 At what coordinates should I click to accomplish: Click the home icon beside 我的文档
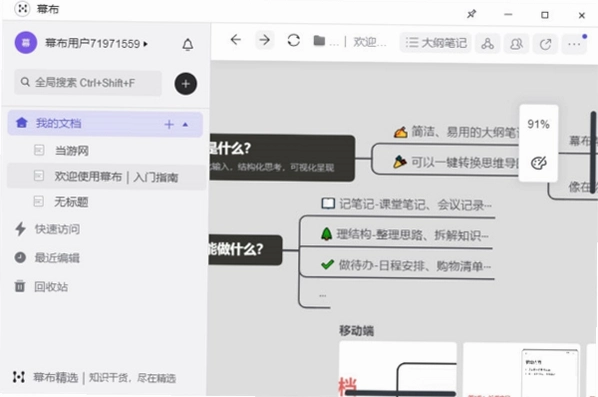22,123
